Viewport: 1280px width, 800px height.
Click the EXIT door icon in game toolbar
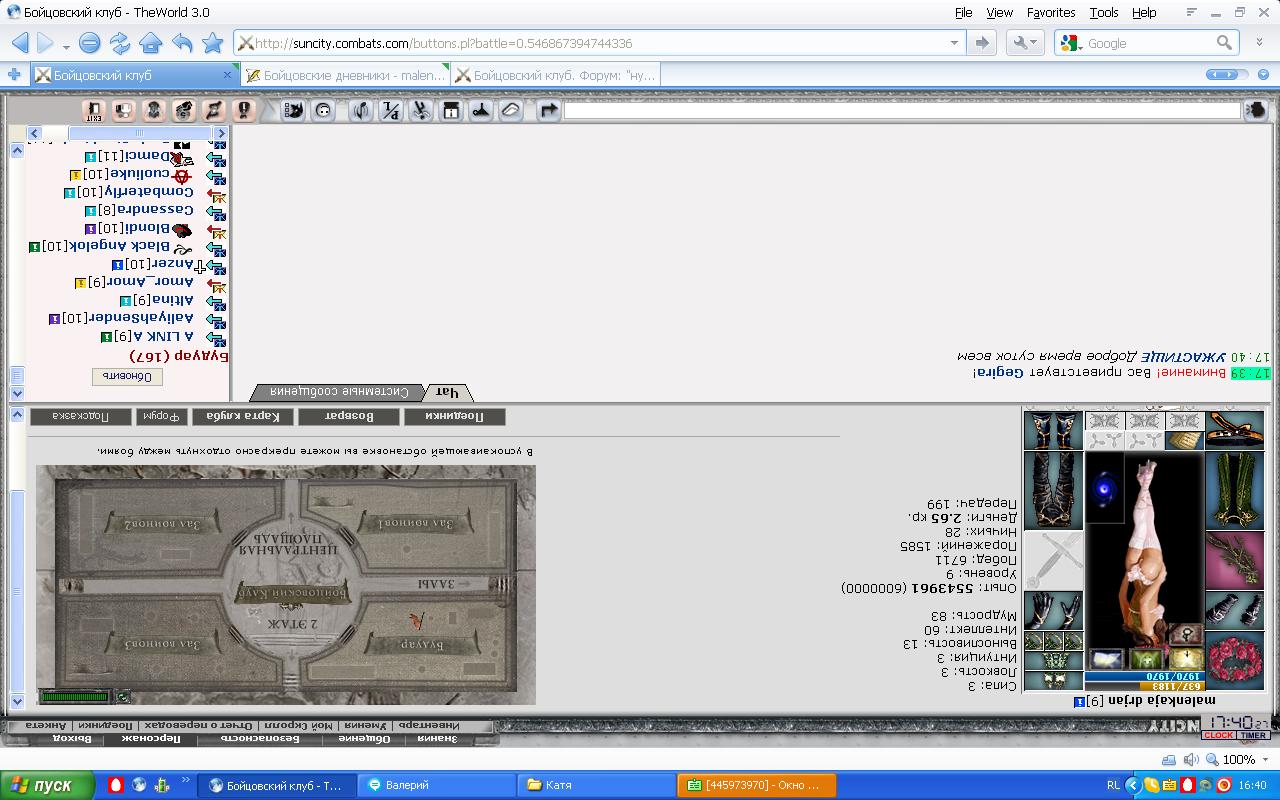click(x=93, y=110)
